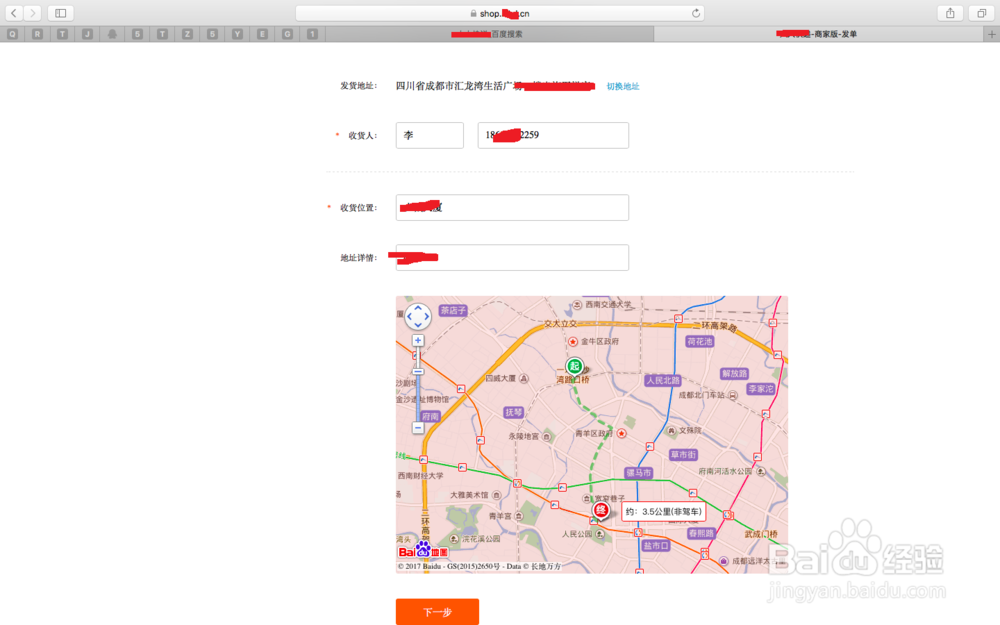
Task: Open the Safari share menu
Action: [950, 13]
